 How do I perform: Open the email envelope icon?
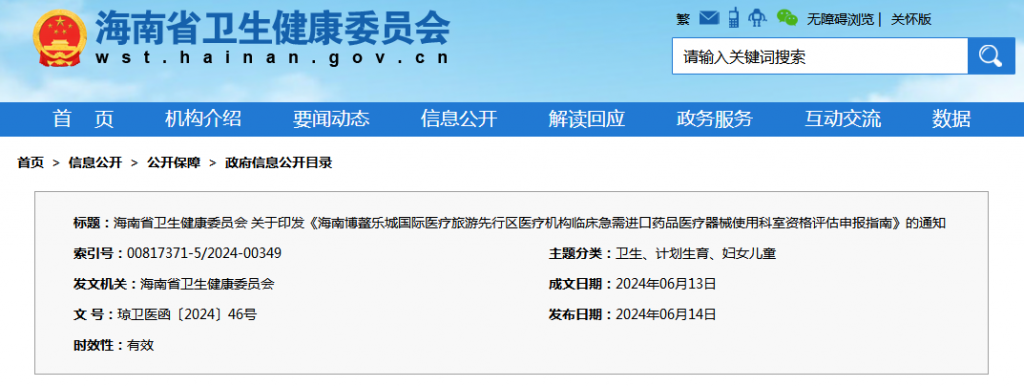pyautogui.click(x=709, y=18)
